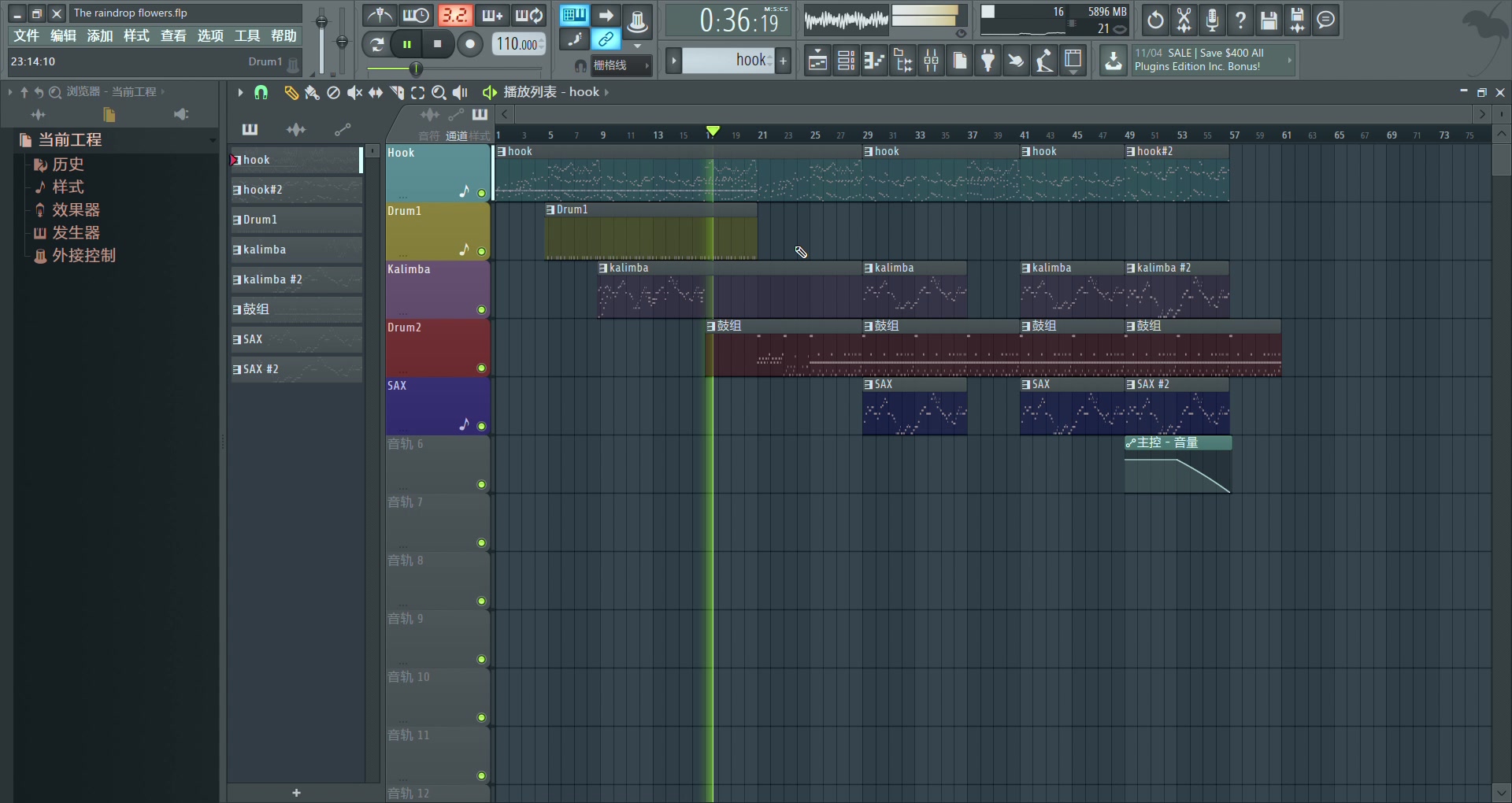Viewport: 1512px width, 803px height.
Task: Enable auto-scrolling arrow button
Action: pyautogui.click(x=606, y=15)
